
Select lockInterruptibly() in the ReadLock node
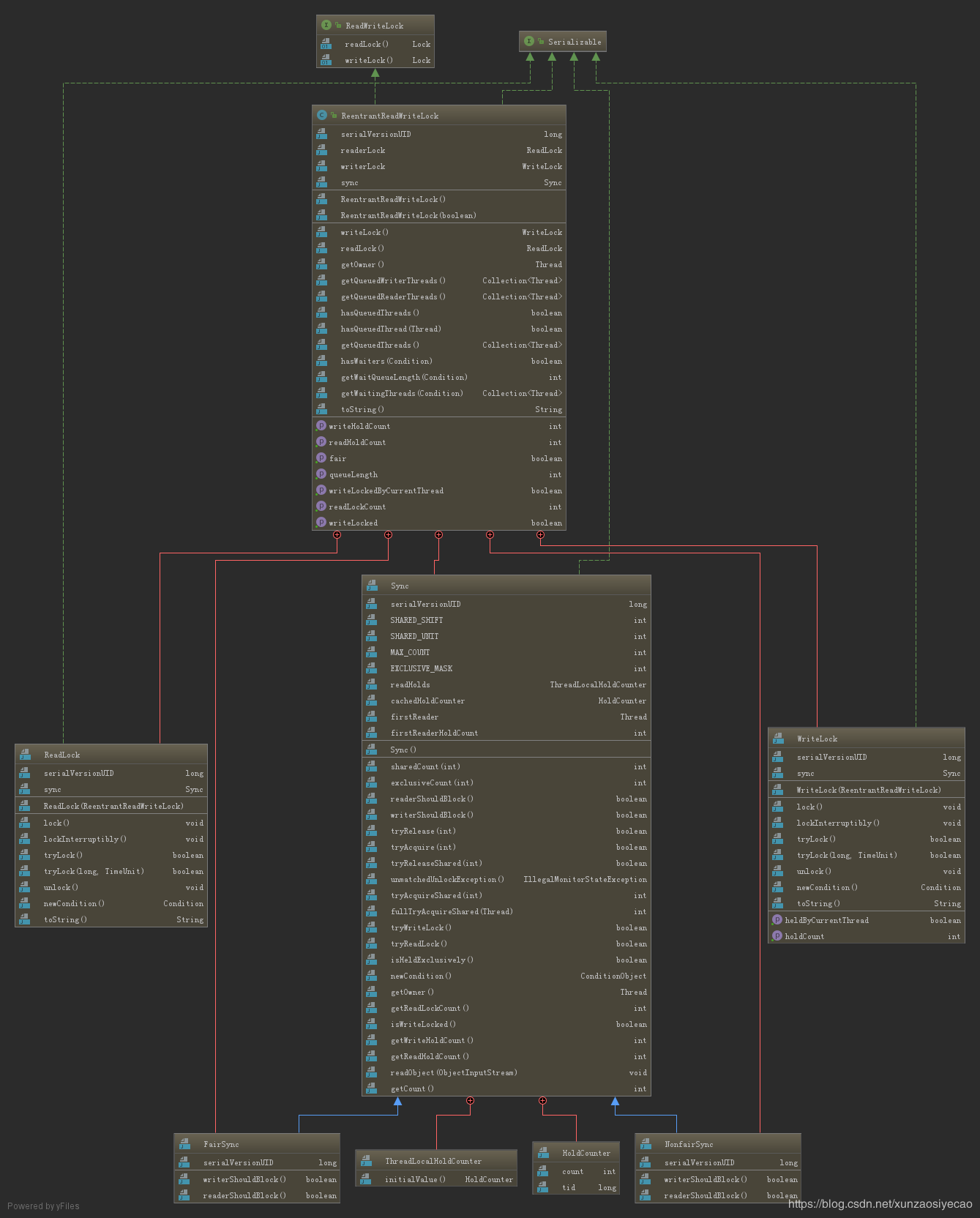coord(85,840)
